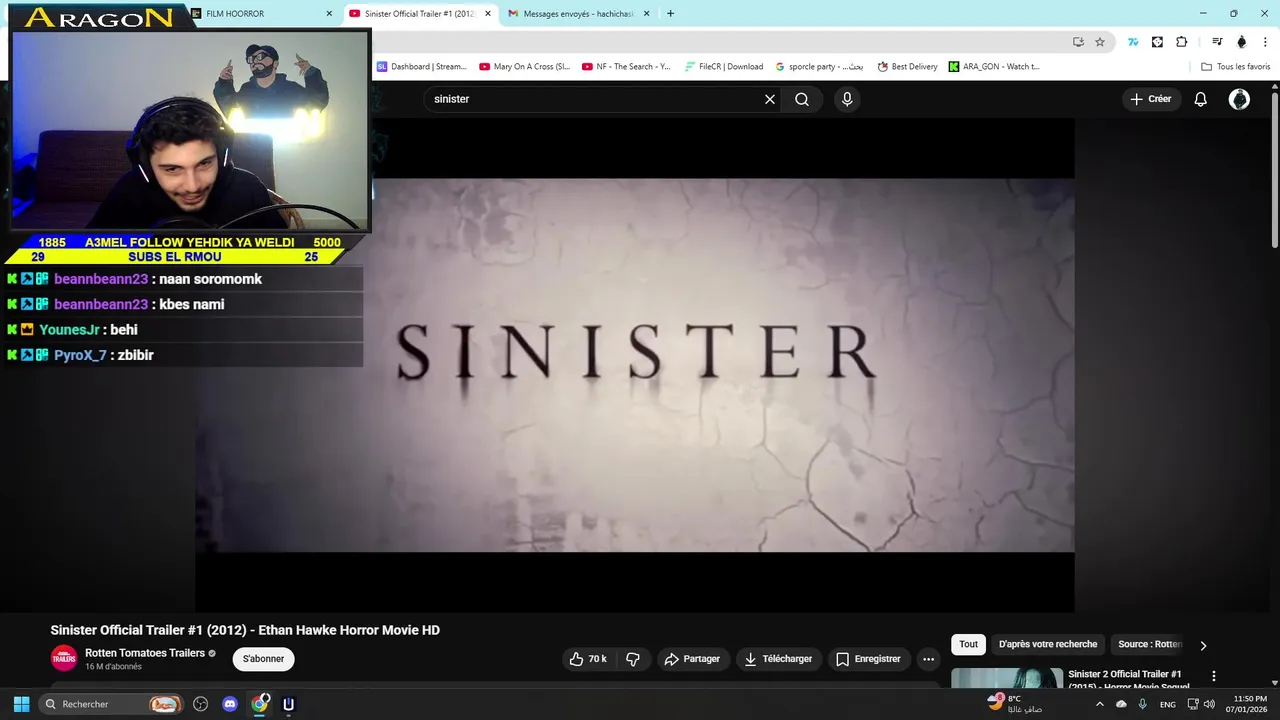Screen dimensions: 1280x720
Task: Open the browser extensions puzzle icon
Action: pyautogui.click(x=1182, y=42)
